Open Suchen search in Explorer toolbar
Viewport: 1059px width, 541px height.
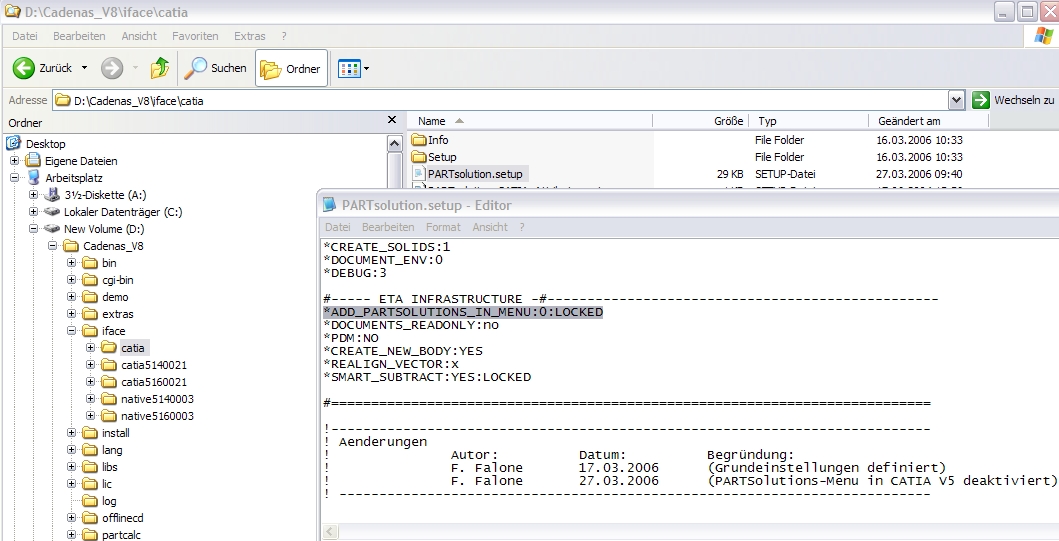pyautogui.click(x=216, y=68)
